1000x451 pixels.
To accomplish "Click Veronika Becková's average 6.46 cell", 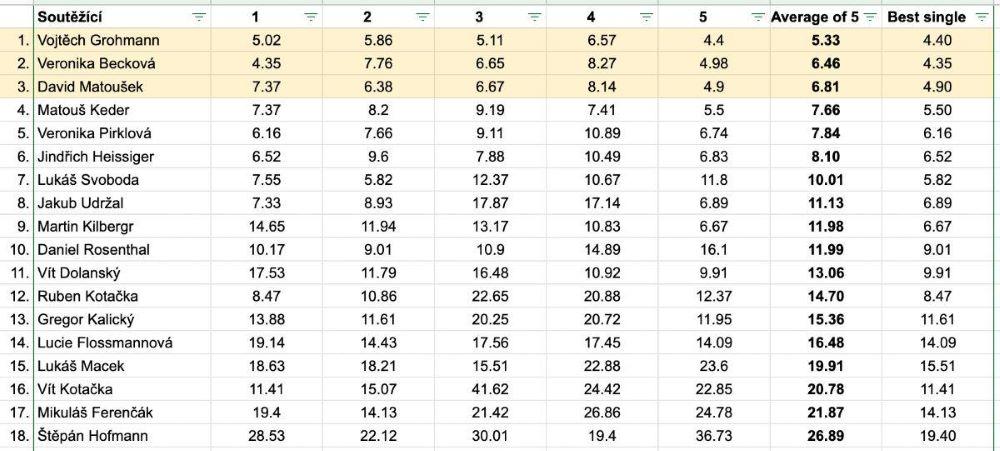I will click(x=825, y=64).
